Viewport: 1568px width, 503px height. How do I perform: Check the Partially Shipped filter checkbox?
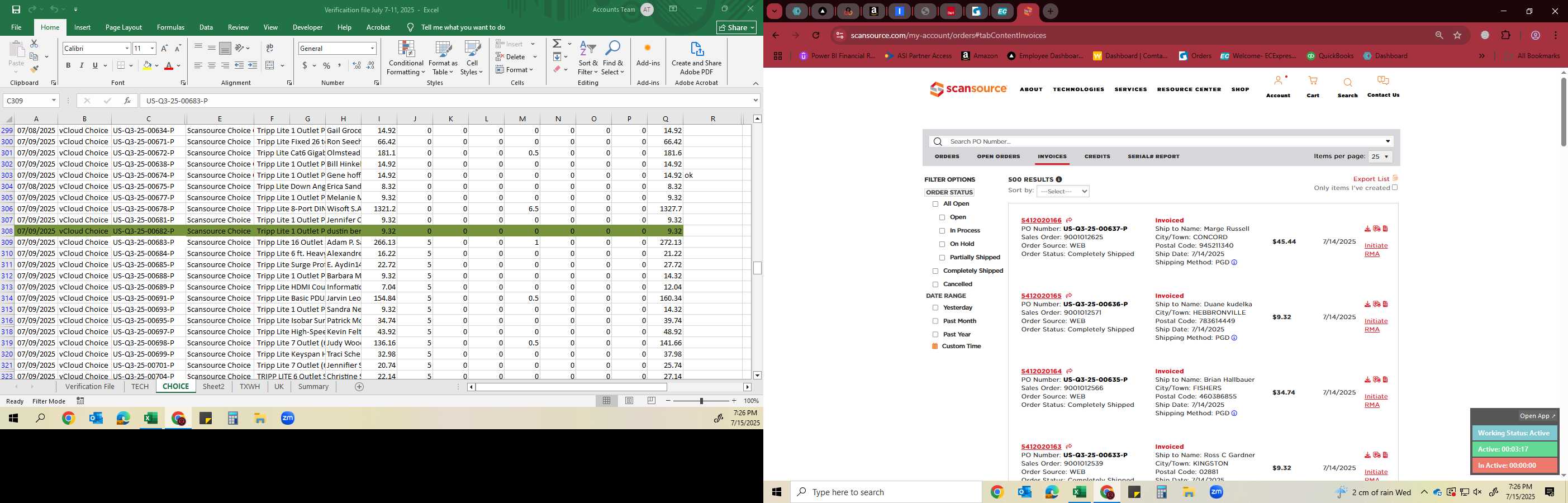point(942,258)
